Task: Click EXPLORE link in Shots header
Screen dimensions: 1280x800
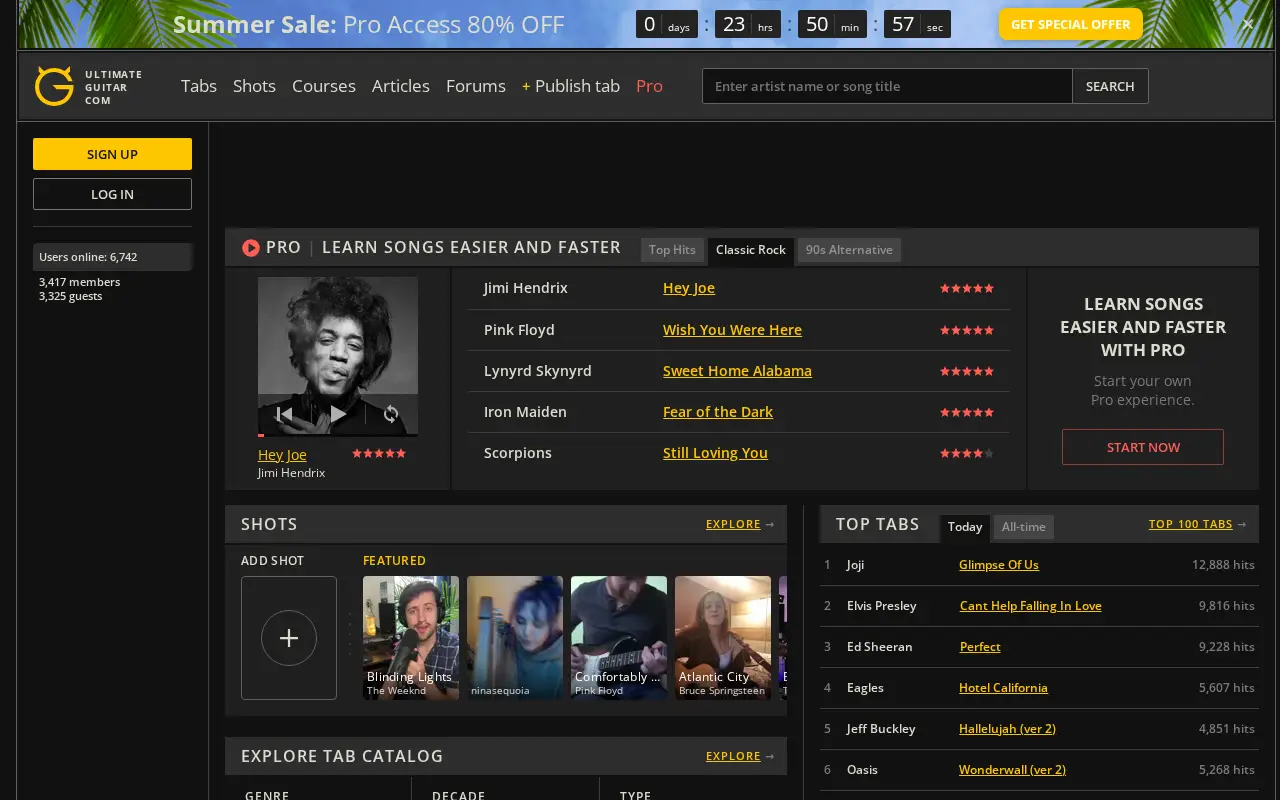Action: pyautogui.click(x=733, y=524)
